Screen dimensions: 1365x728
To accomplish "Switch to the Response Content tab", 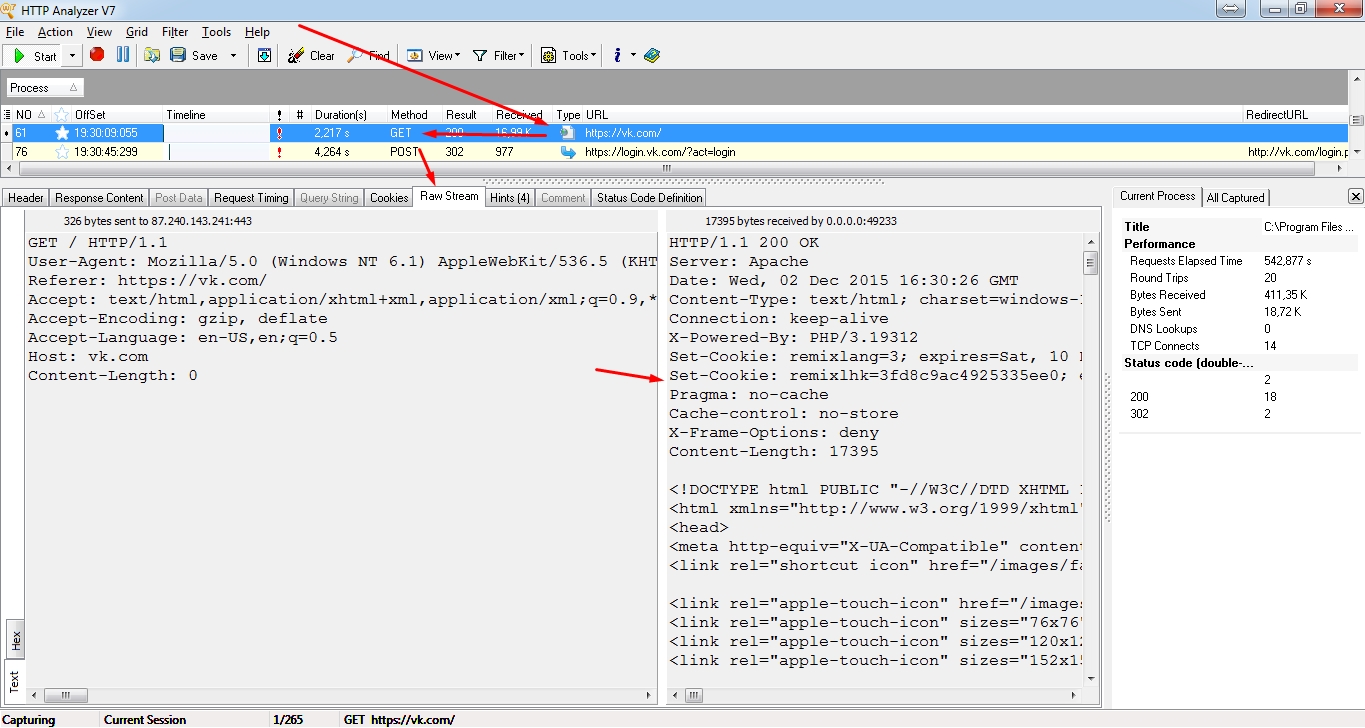I will click(x=99, y=198).
